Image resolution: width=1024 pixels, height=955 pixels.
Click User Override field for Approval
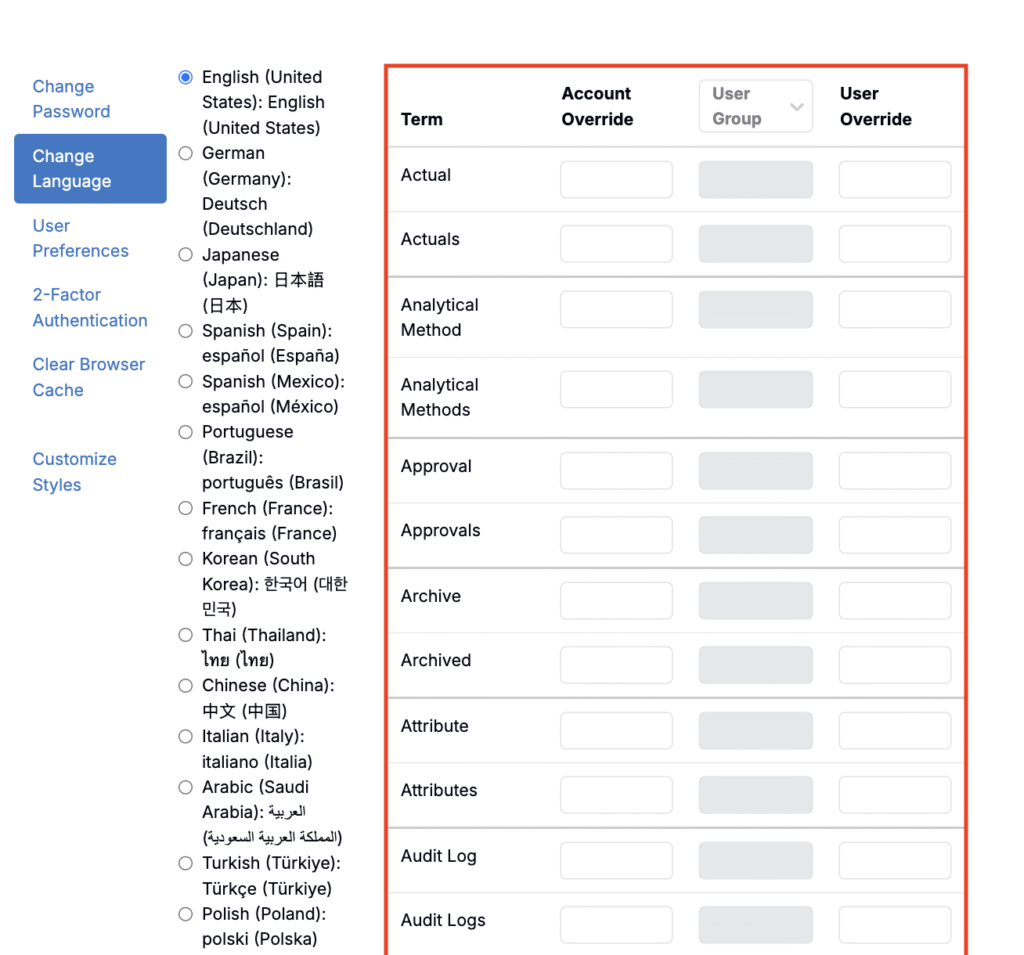(x=894, y=471)
